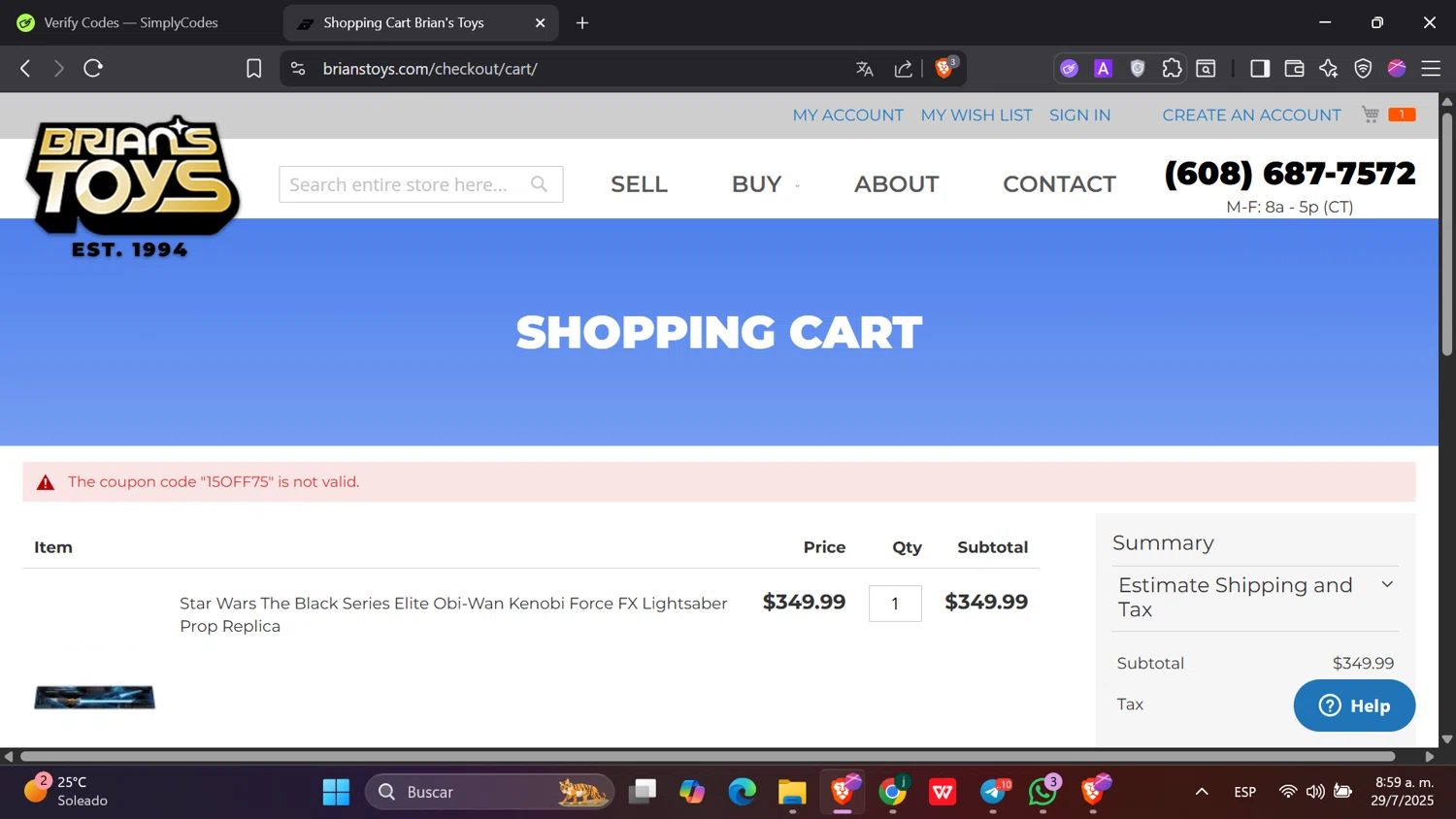Screen dimensions: 1456x819
Task: Open a new browser tab
Action: pos(582,22)
